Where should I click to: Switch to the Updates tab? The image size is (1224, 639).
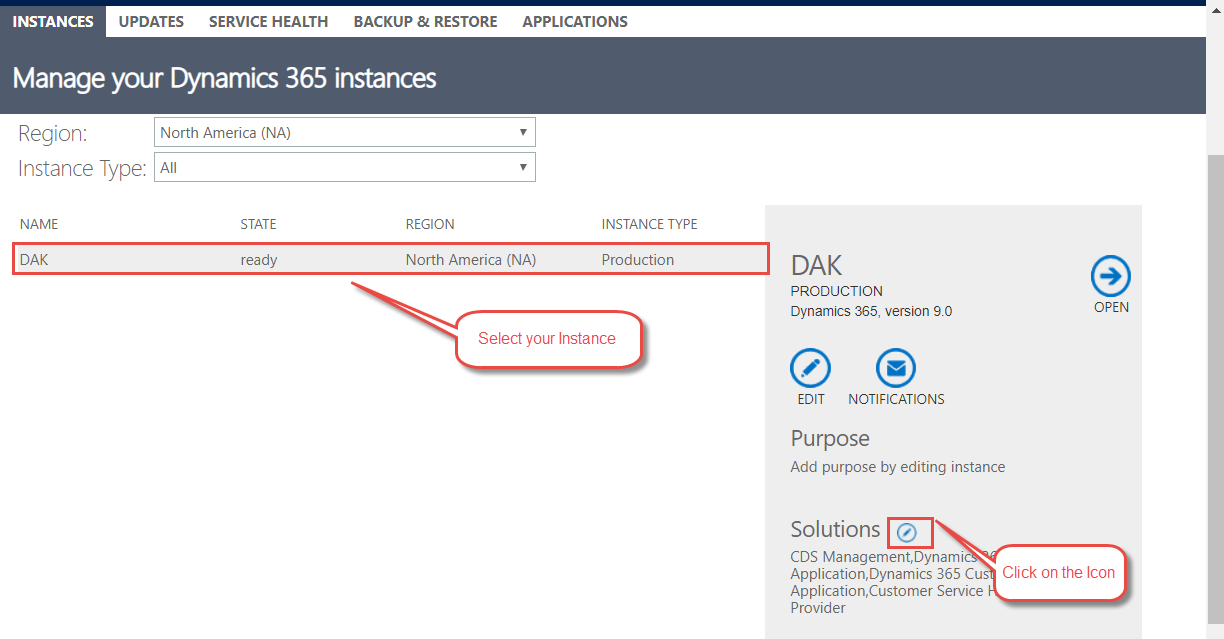tap(151, 21)
